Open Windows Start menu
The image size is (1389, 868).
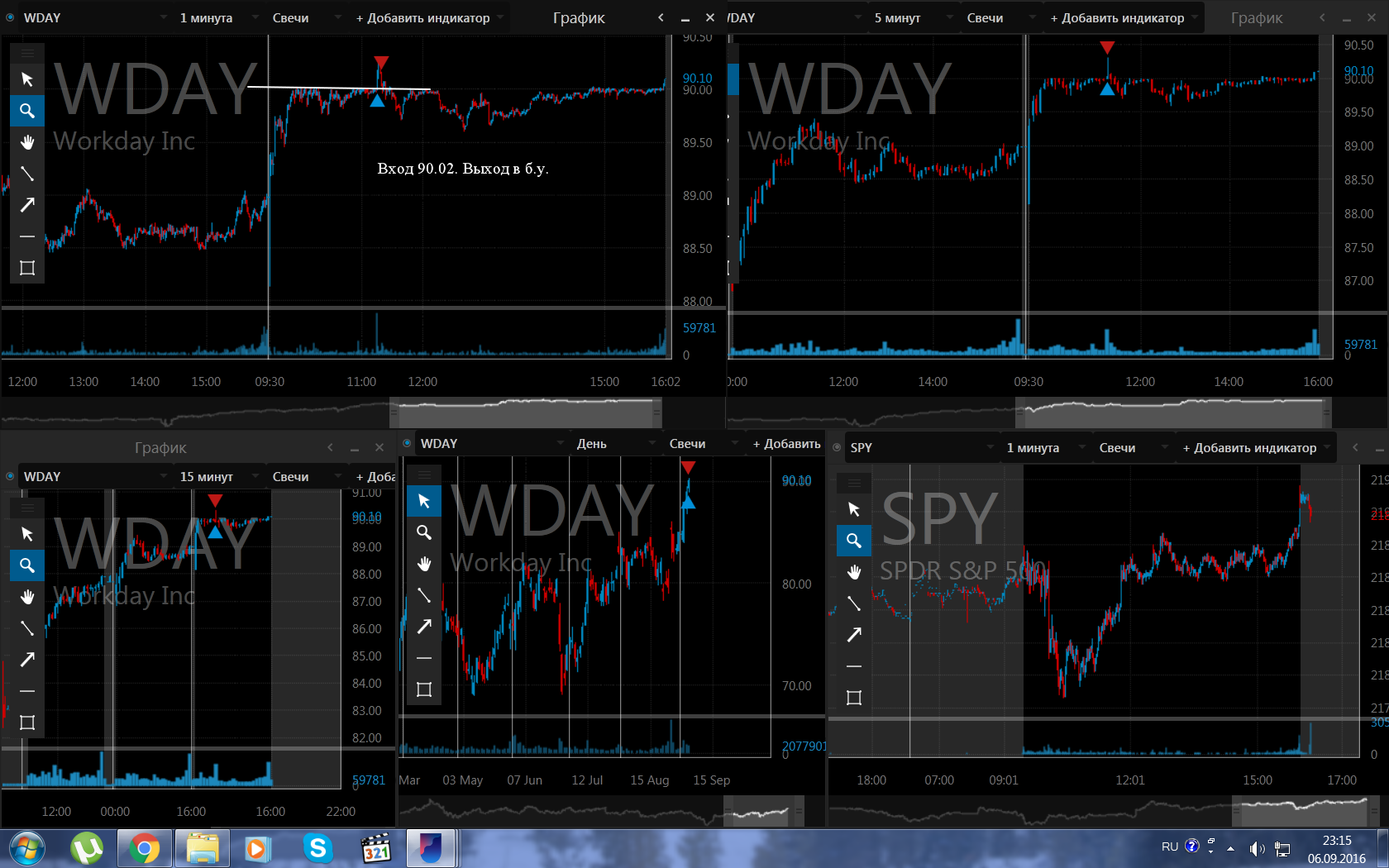point(27,848)
